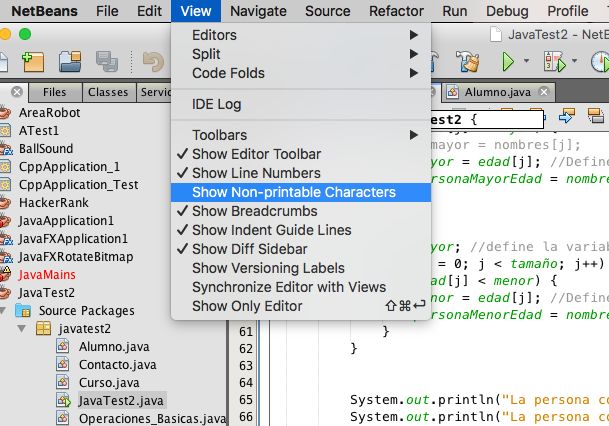
Task: Select the red JavaMains project
Action: 47,275
